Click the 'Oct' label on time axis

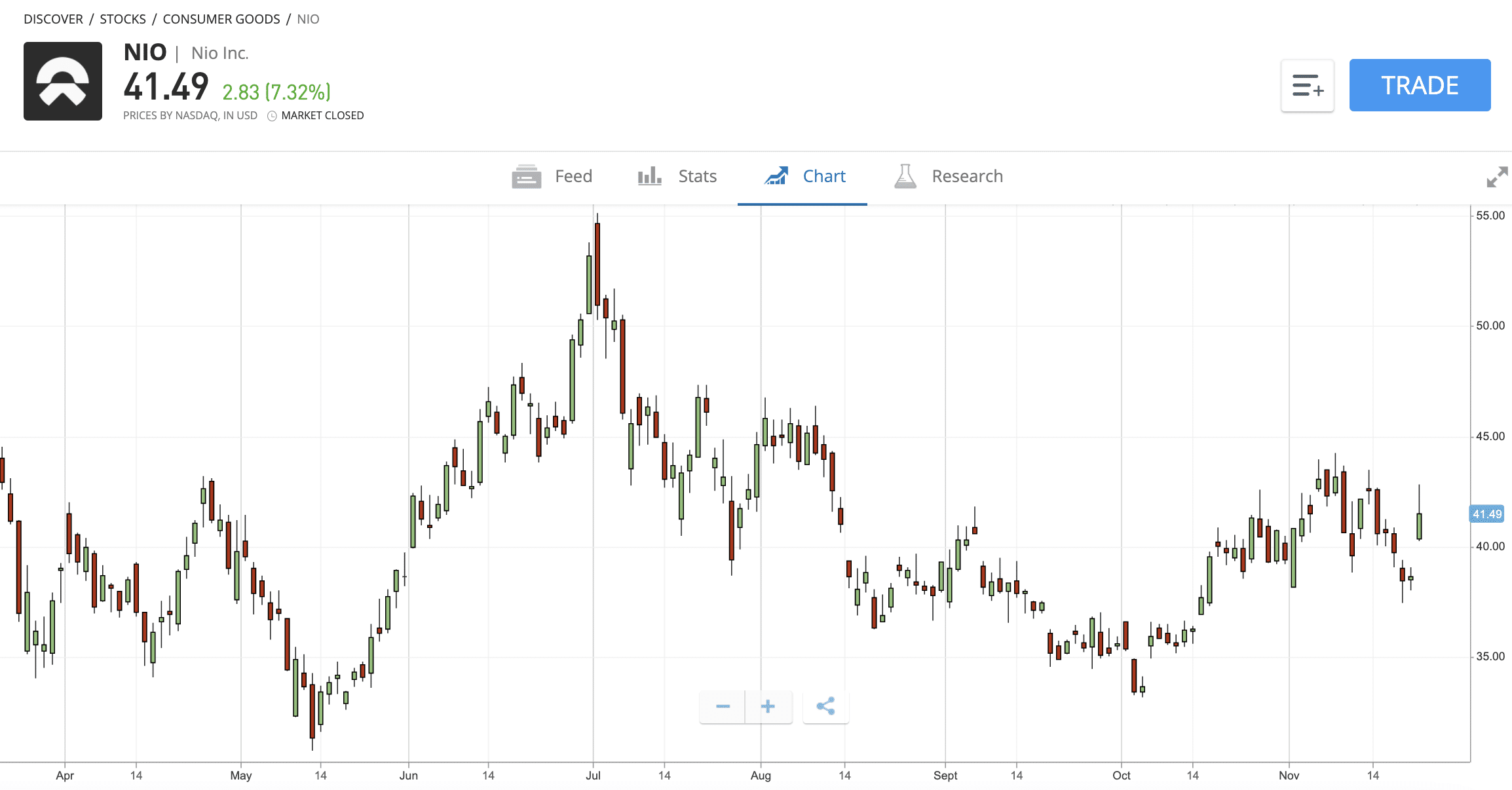pyautogui.click(x=1122, y=776)
